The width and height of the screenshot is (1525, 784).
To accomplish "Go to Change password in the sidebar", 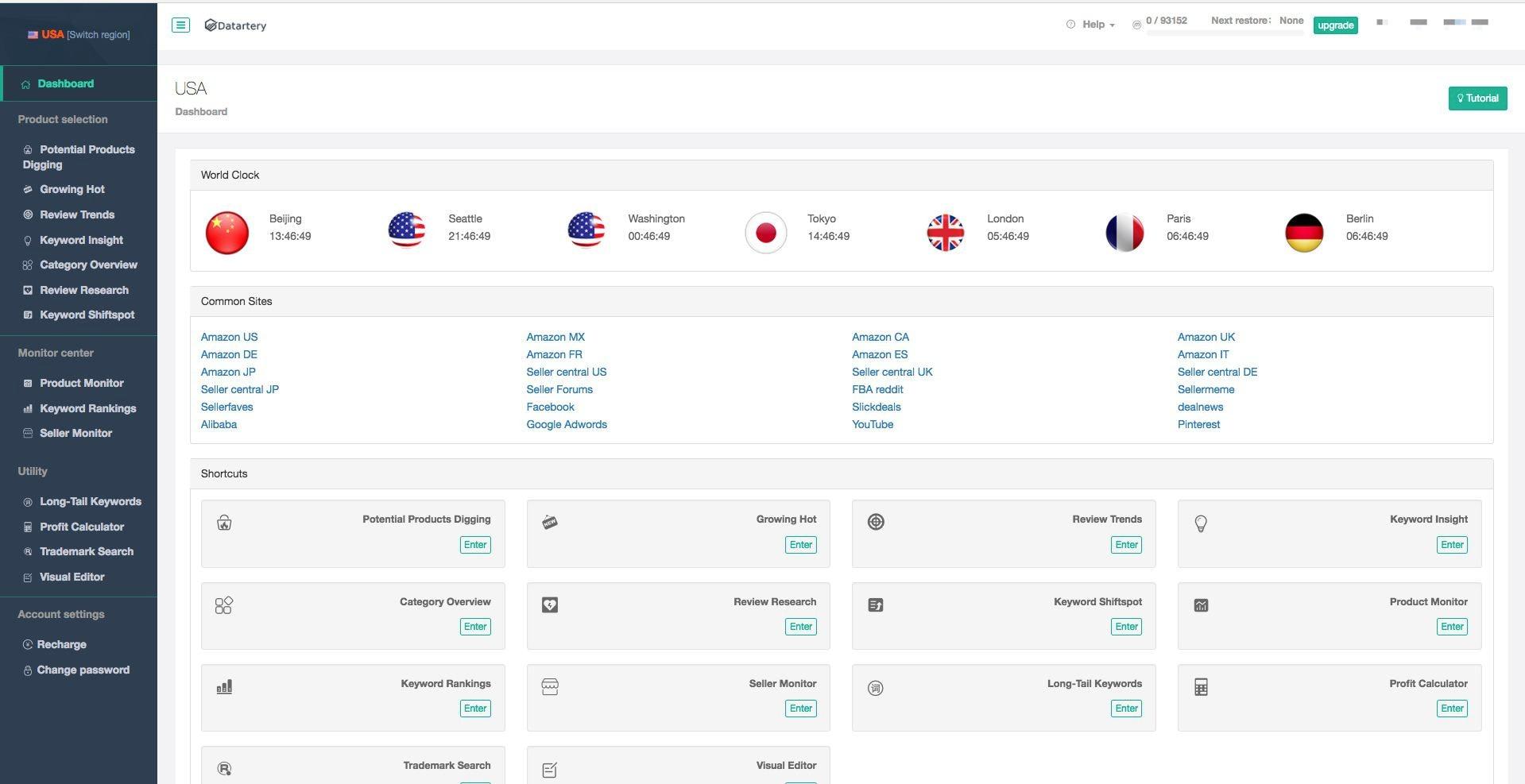I will (x=83, y=670).
